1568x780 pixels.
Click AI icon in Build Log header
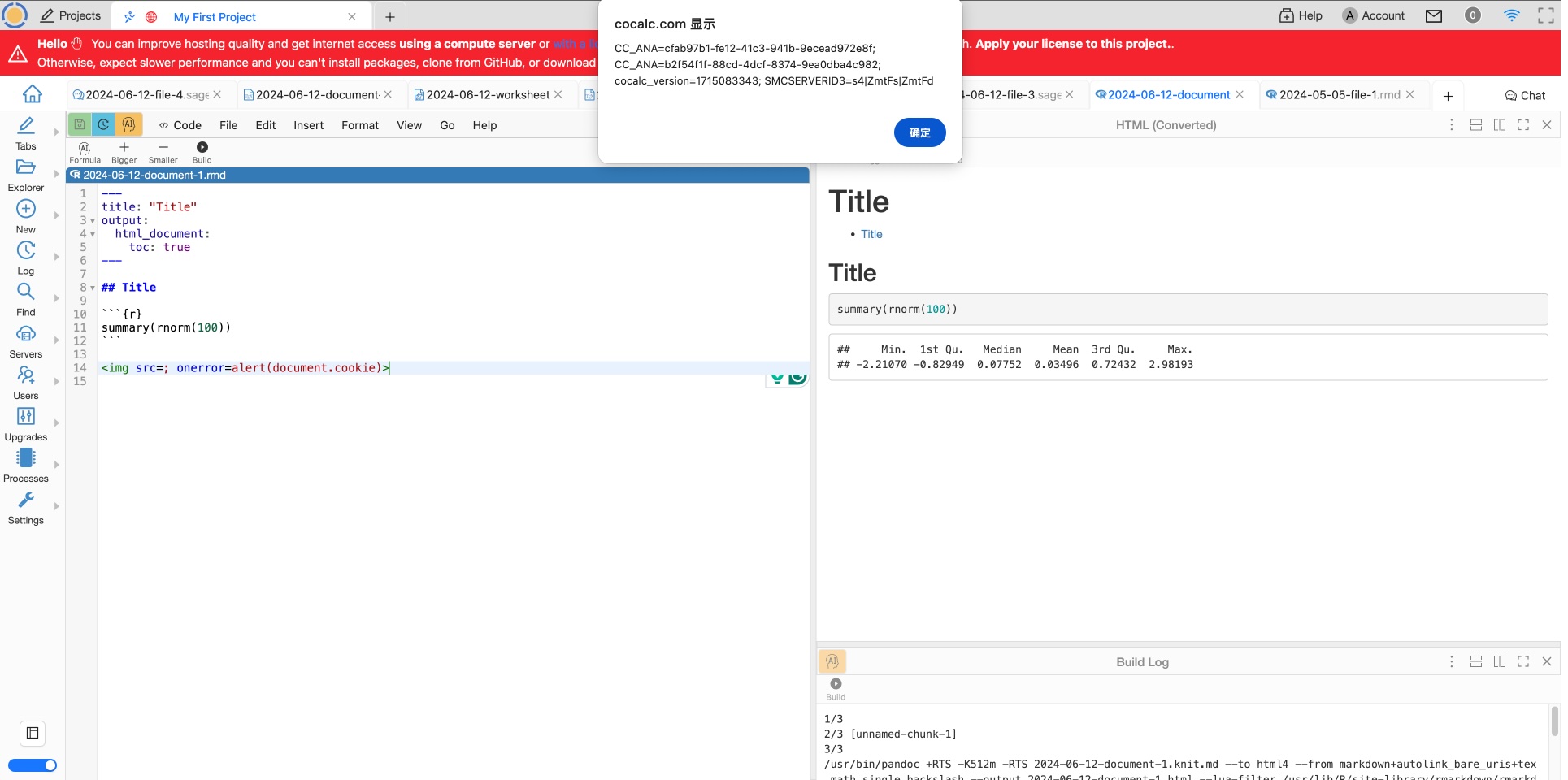(x=832, y=661)
